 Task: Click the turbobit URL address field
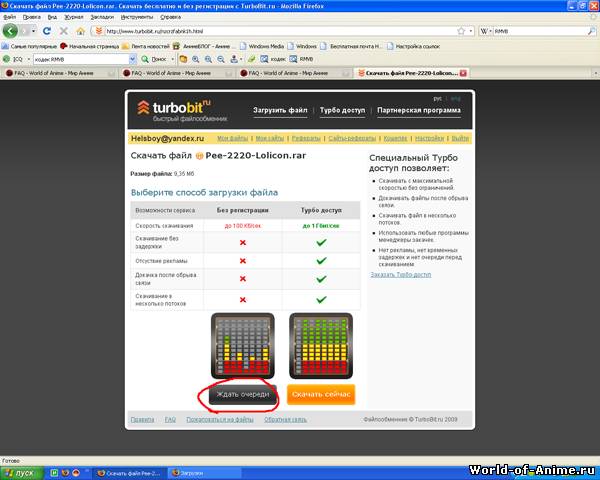tap(279, 31)
